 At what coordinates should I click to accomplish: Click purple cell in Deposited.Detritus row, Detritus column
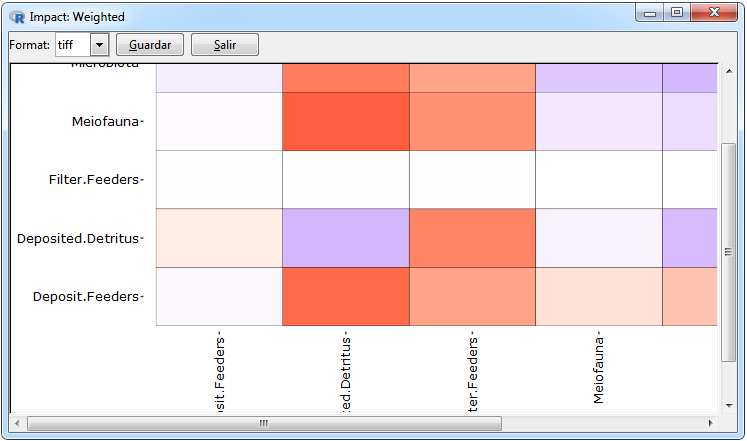(x=346, y=238)
